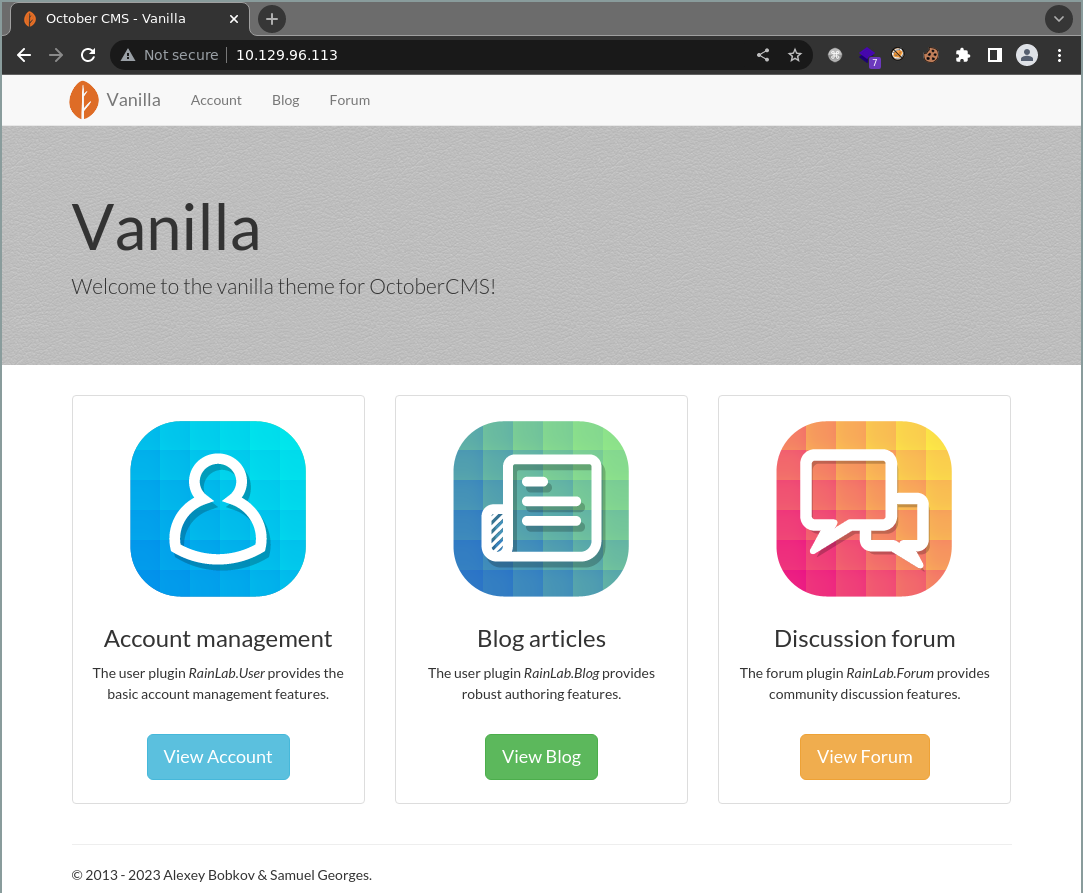Expand the tab search chevron
This screenshot has height=893, width=1083.
[1059, 19]
